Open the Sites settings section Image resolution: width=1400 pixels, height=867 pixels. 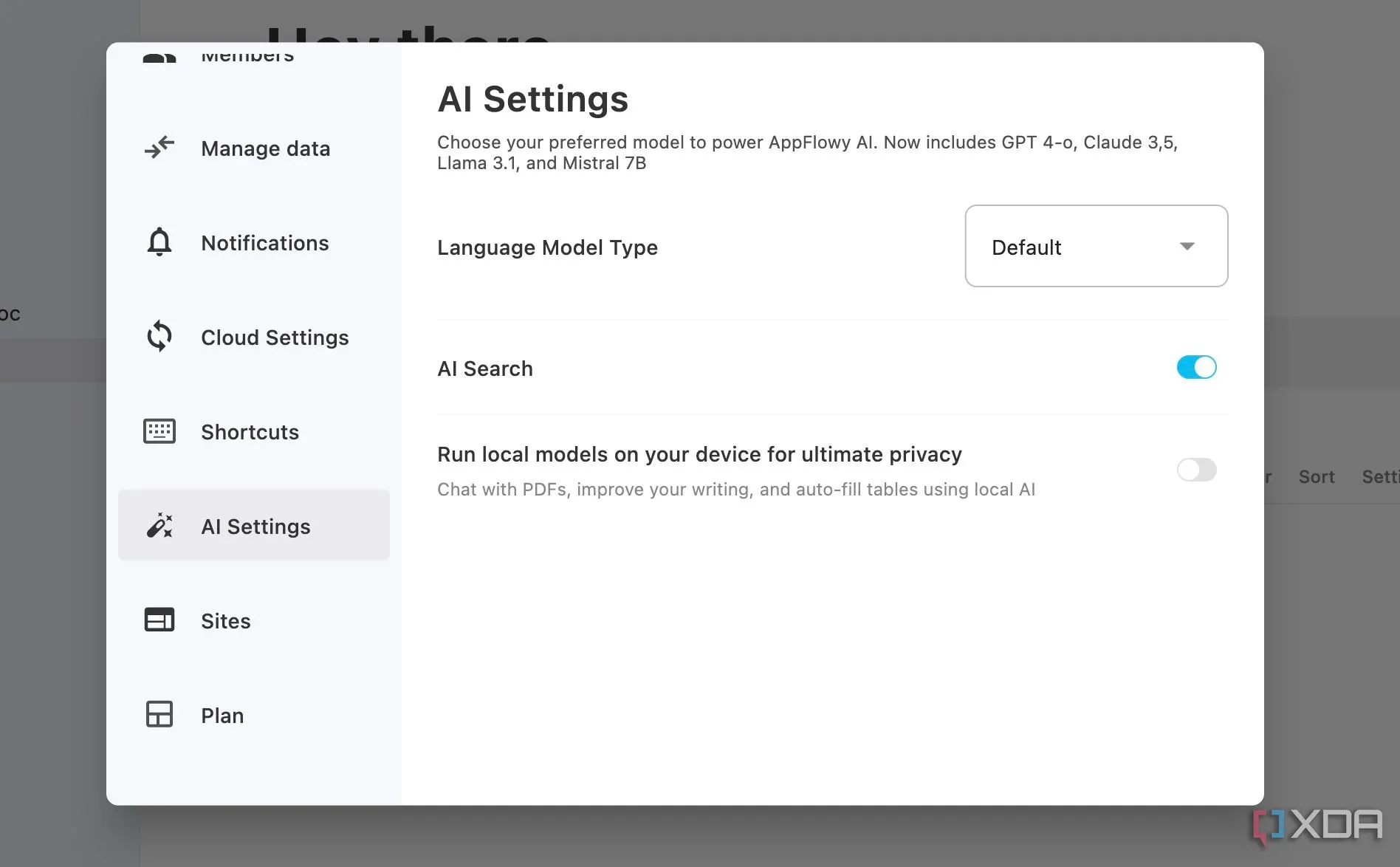click(x=254, y=621)
